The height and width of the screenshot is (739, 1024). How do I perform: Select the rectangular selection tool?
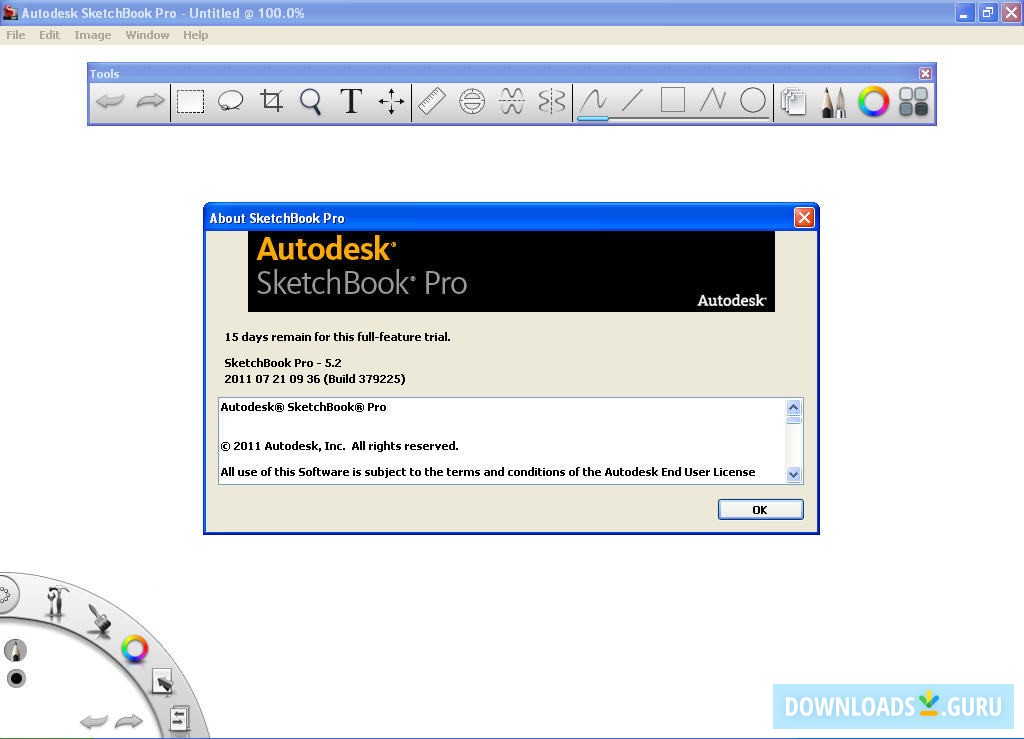coord(189,101)
